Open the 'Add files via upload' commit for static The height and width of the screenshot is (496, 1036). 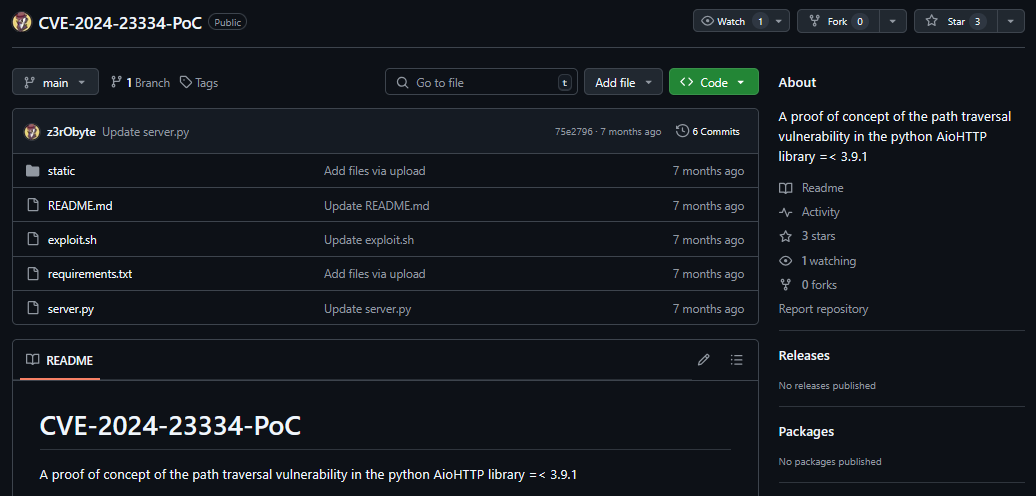pyautogui.click(x=375, y=171)
